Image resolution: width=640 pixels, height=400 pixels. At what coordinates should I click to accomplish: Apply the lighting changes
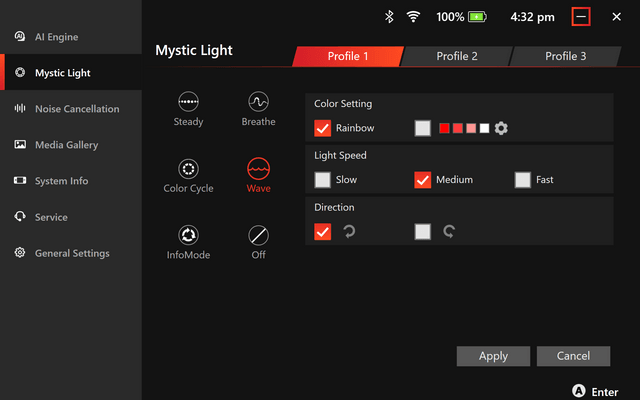pos(493,356)
